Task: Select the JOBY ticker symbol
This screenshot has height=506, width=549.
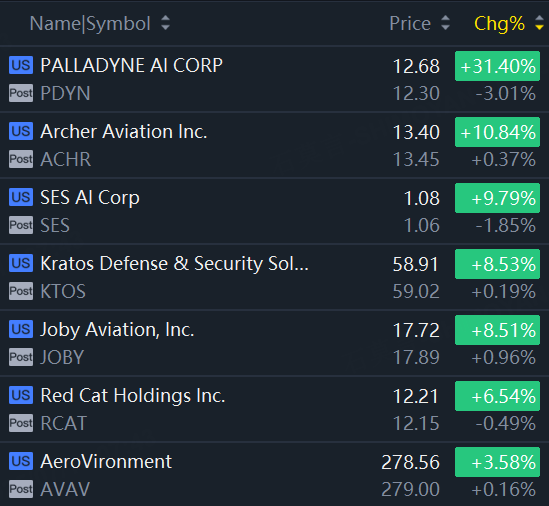Action: tap(62, 358)
